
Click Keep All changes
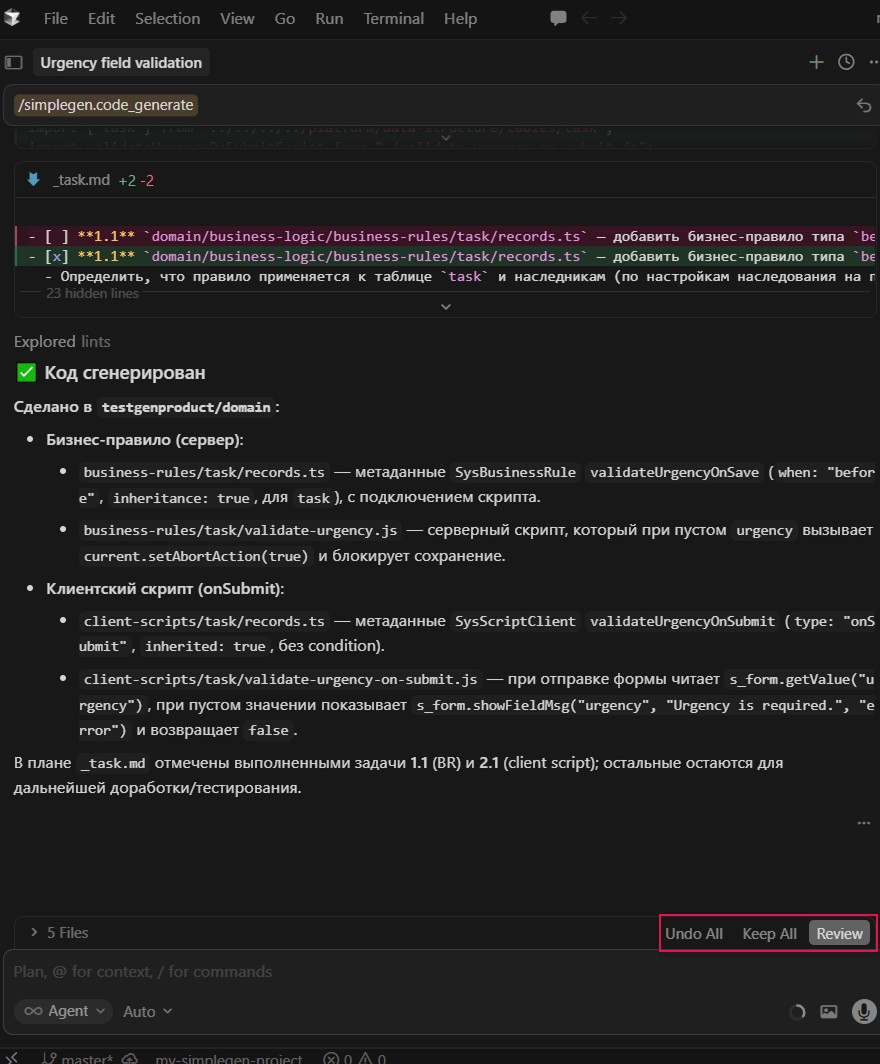[x=769, y=933]
